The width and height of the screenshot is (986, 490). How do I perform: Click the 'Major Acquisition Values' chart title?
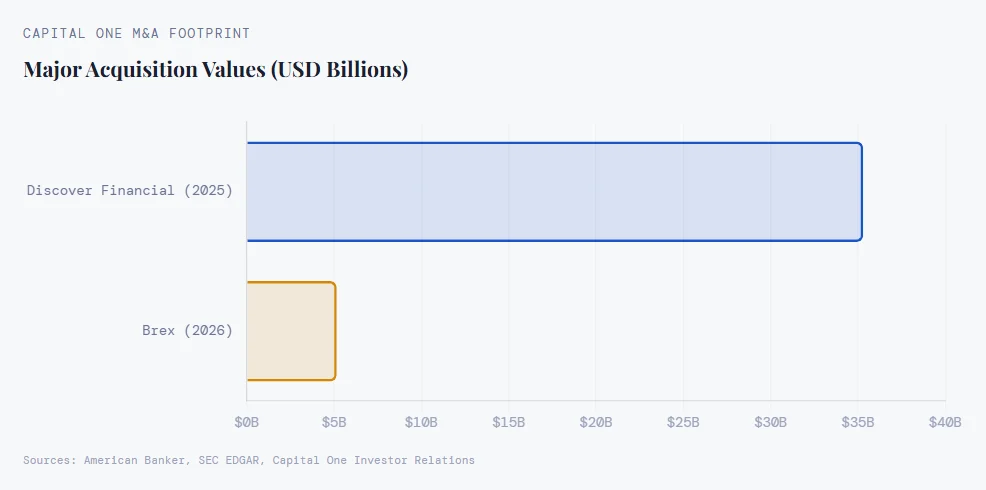[215, 70]
